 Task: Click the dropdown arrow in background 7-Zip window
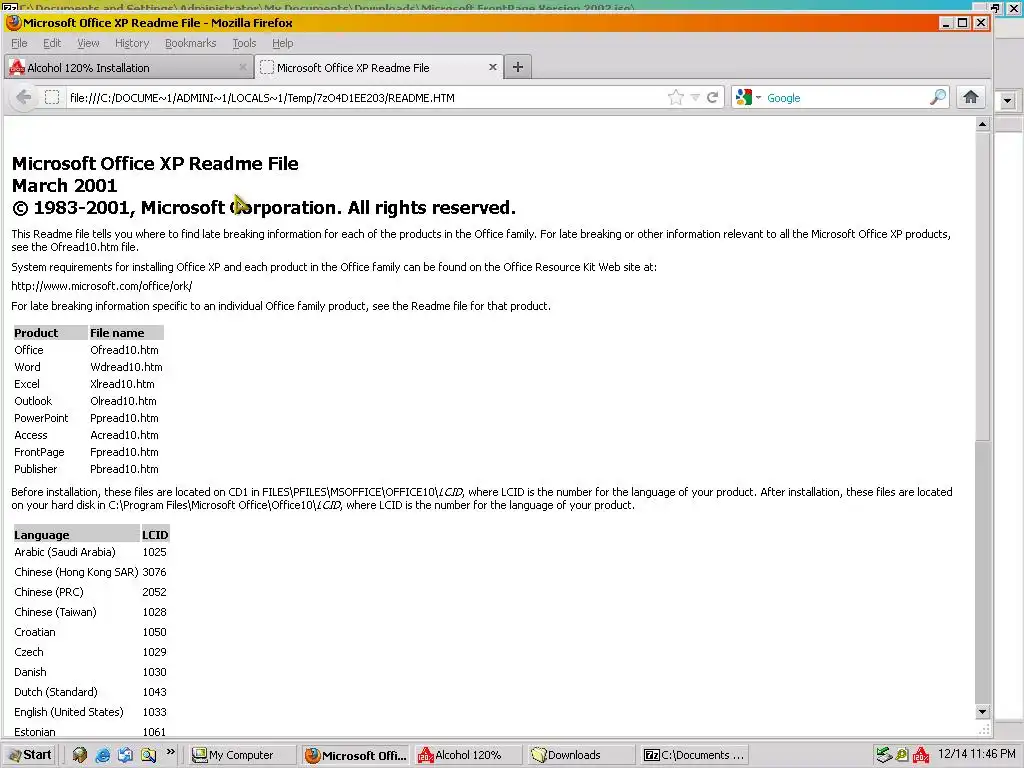(1008, 101)
